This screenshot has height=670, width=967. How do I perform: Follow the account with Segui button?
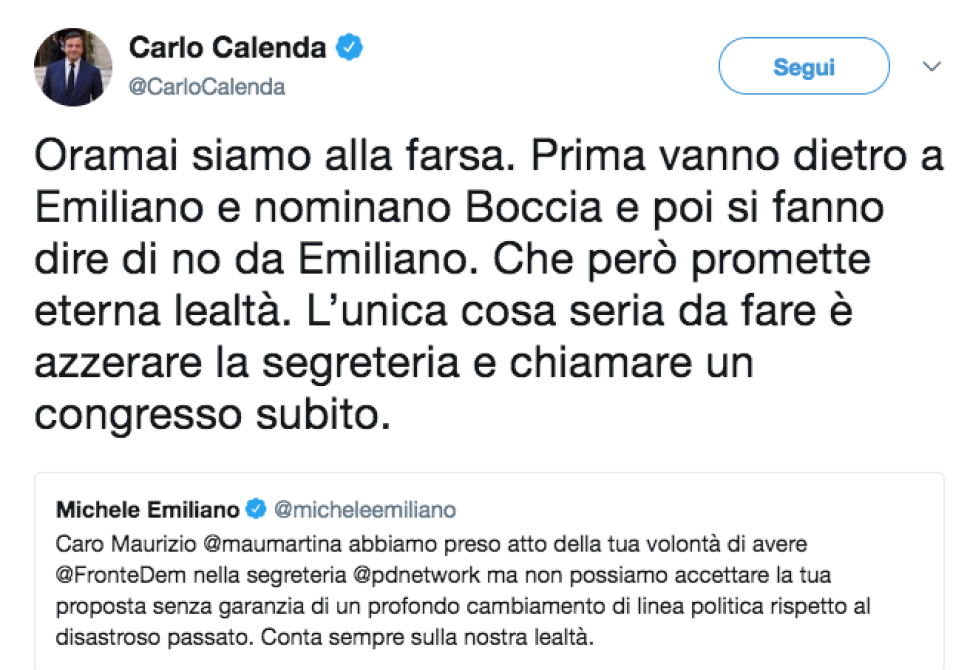click(x=804, y=66)
